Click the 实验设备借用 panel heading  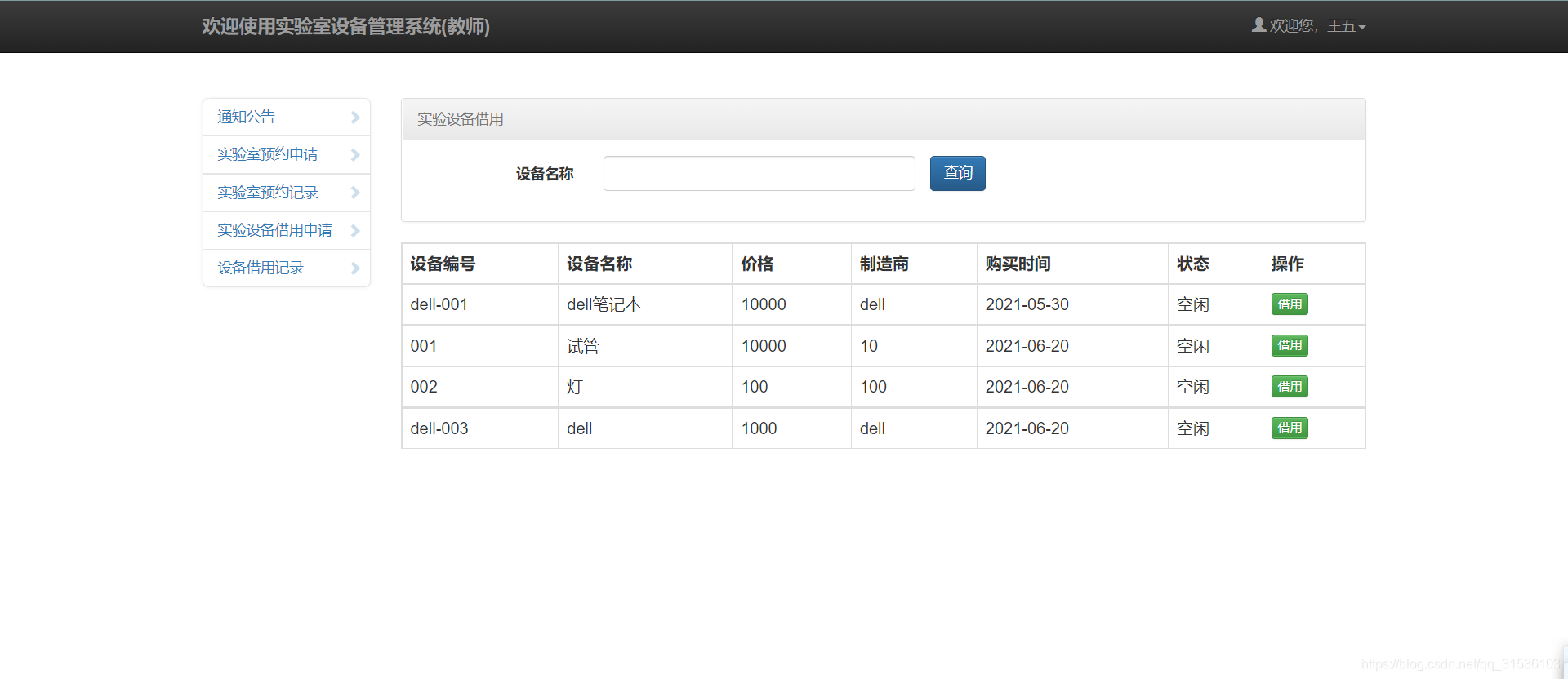883,119
